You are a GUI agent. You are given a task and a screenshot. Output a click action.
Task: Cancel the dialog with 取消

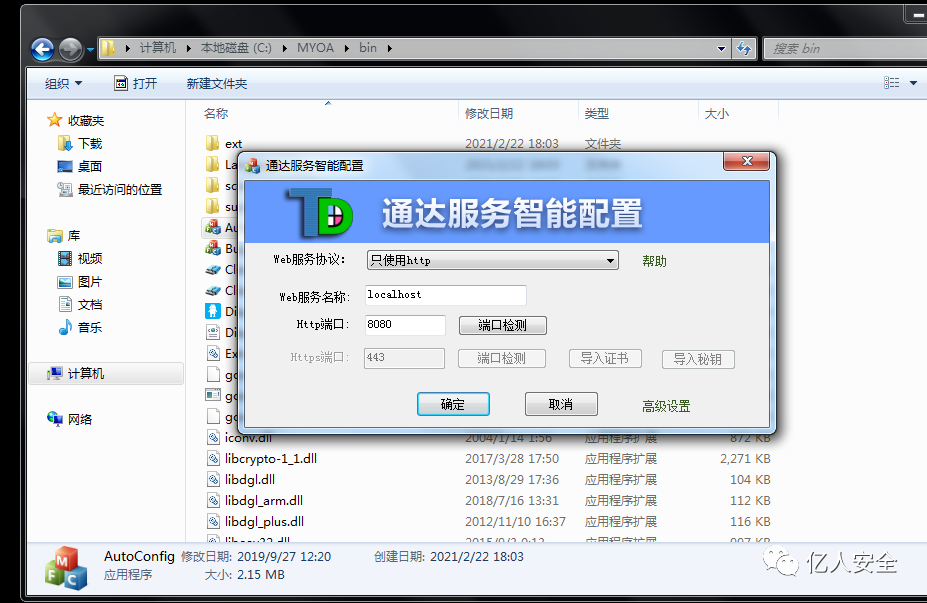pos(561,404)
